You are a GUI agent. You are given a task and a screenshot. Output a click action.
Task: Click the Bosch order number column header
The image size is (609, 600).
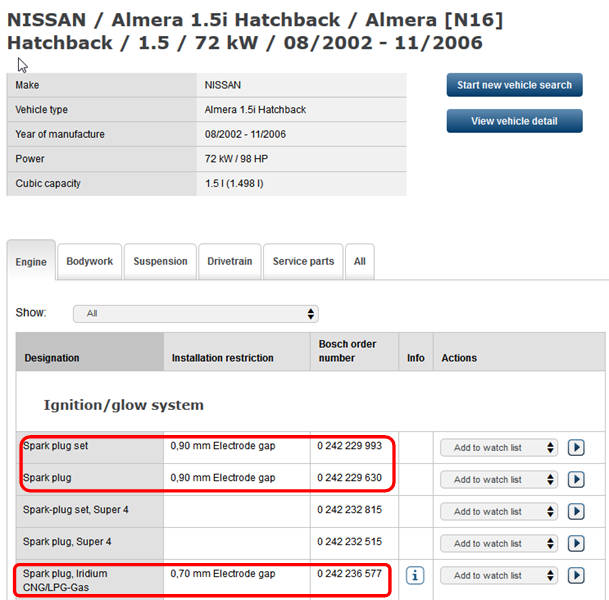354,351
